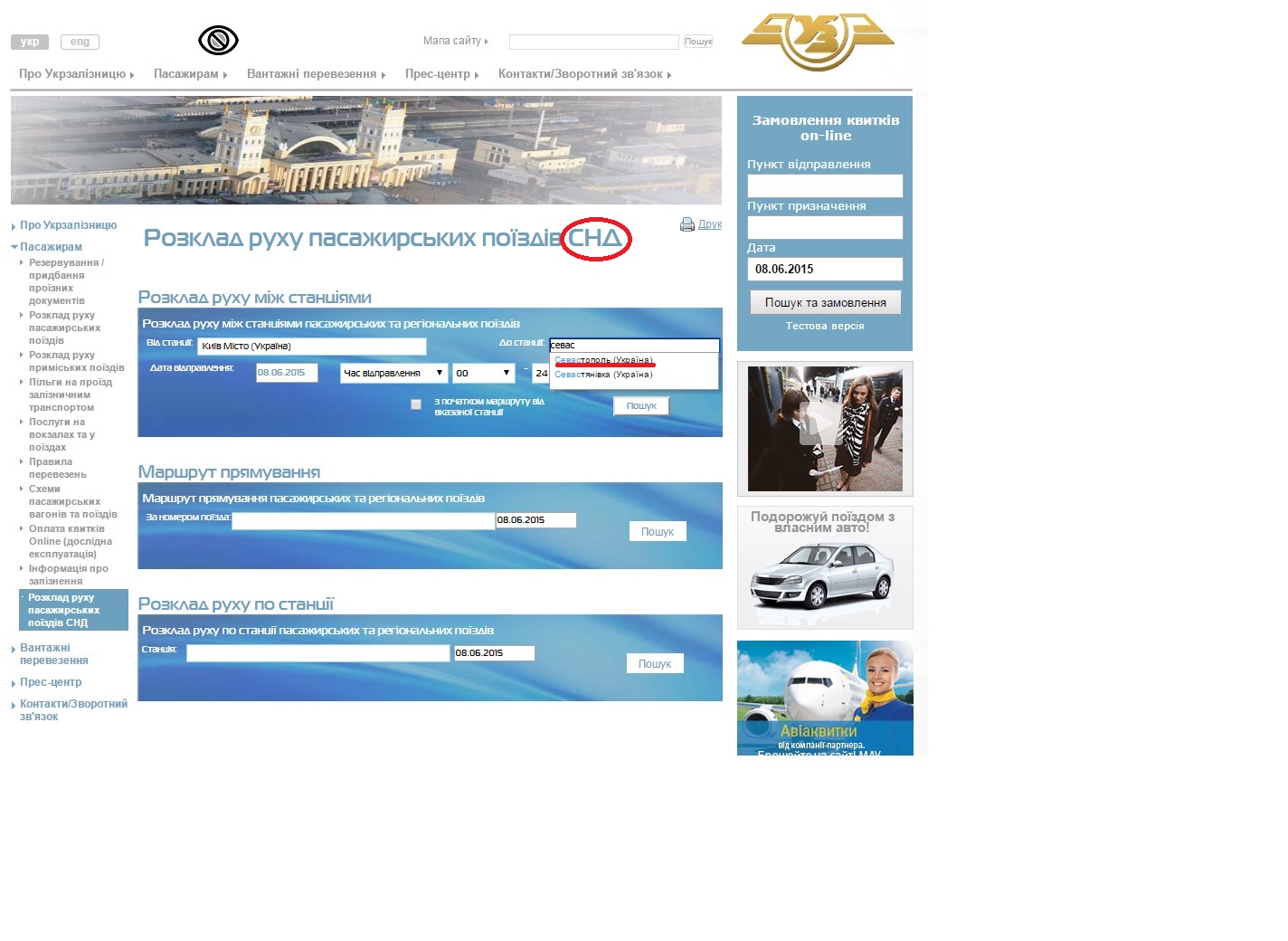Click Пошук in Маршрут прямування form
This screenshot has height=941, width=1288.
click(x=658, y=532)
